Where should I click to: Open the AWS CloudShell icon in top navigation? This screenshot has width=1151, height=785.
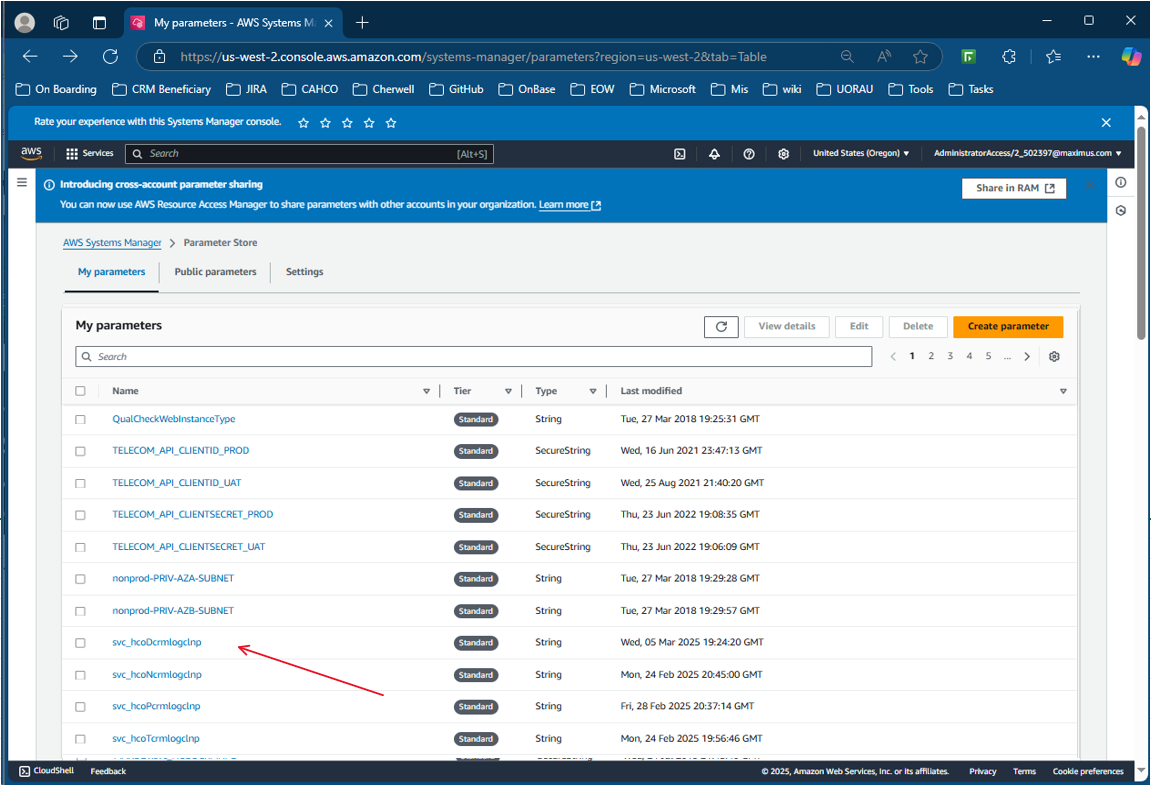(x=680, y=153)
